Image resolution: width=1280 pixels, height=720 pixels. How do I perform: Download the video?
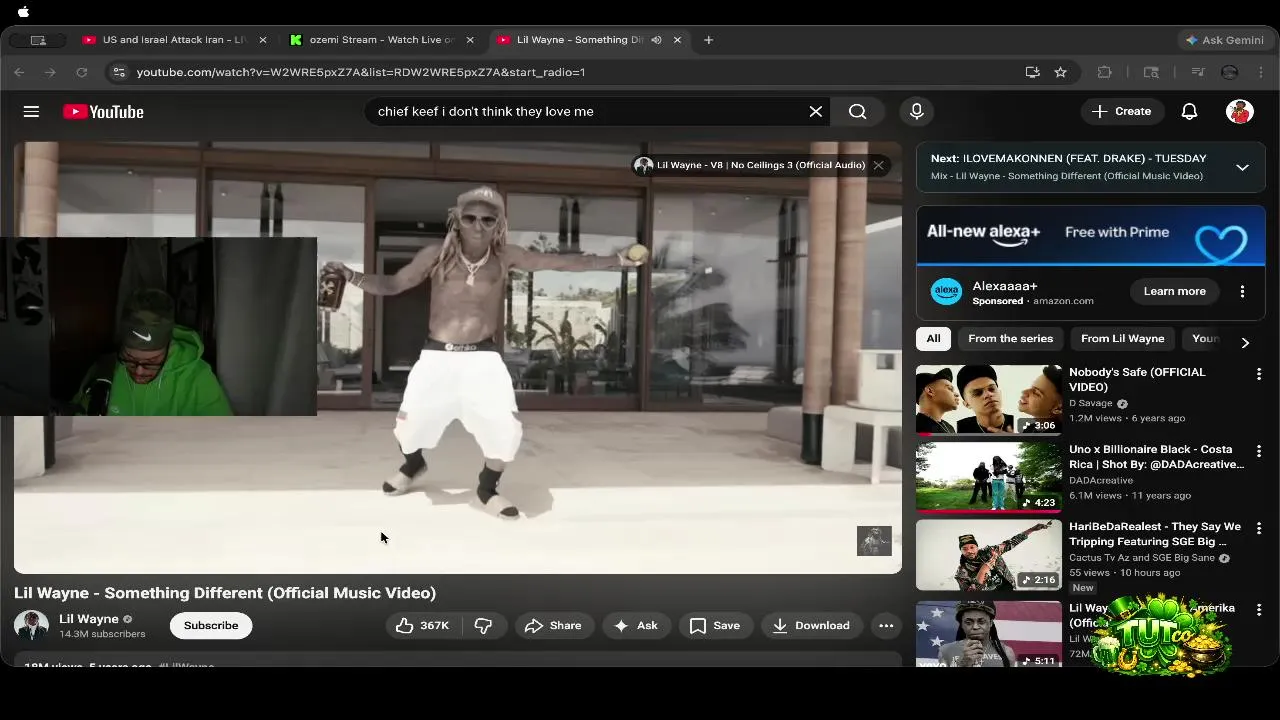pos(811,625)
